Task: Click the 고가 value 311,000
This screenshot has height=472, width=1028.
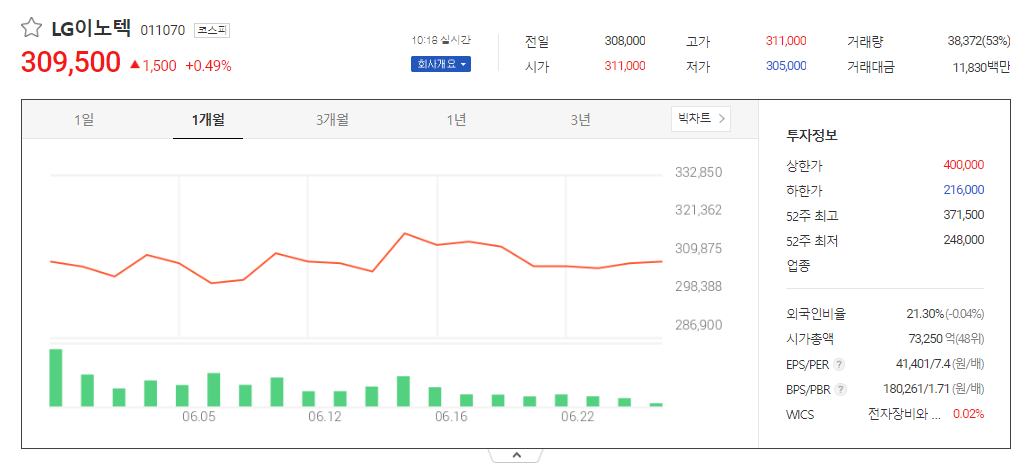Action: pyautogui.click(x=786, y=41)
